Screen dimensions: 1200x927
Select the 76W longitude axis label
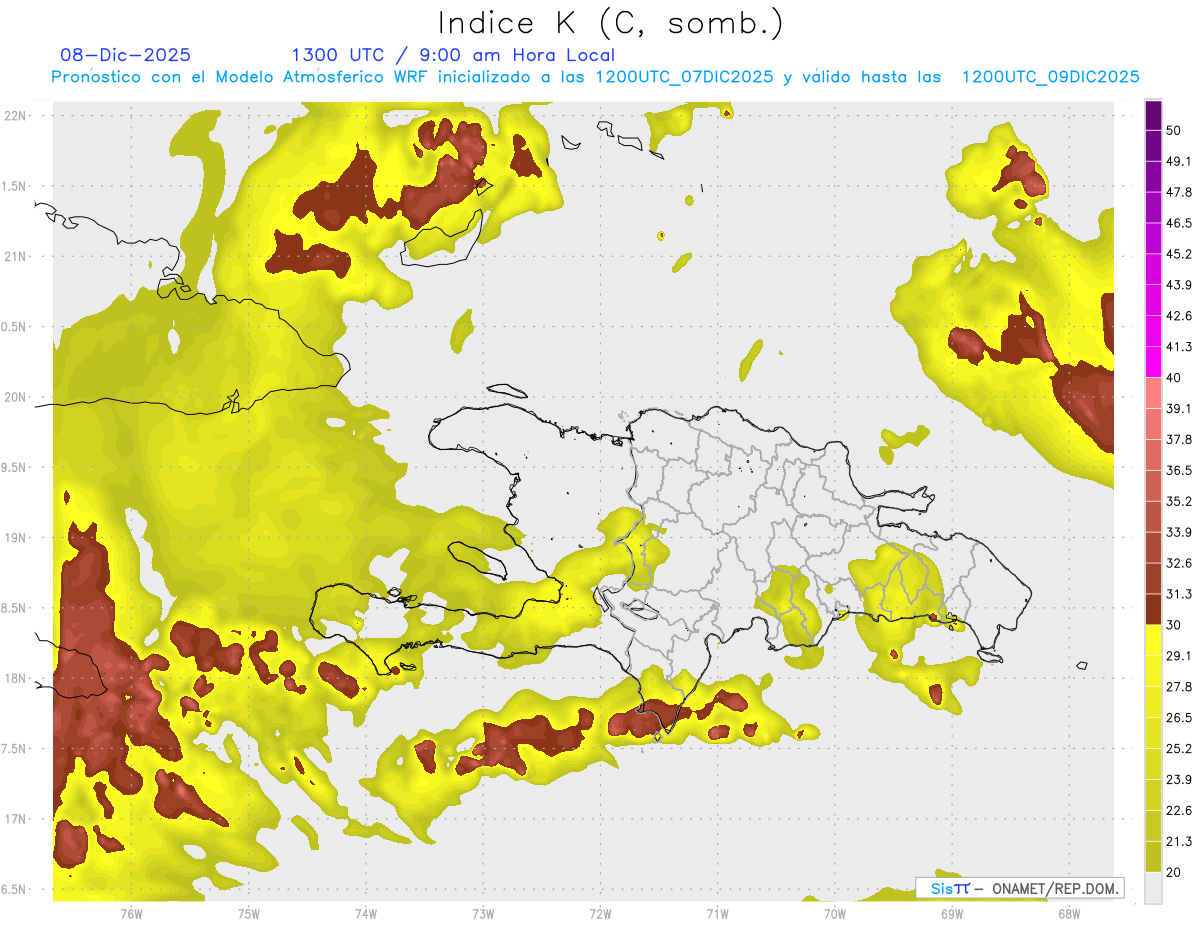(131, 914)
